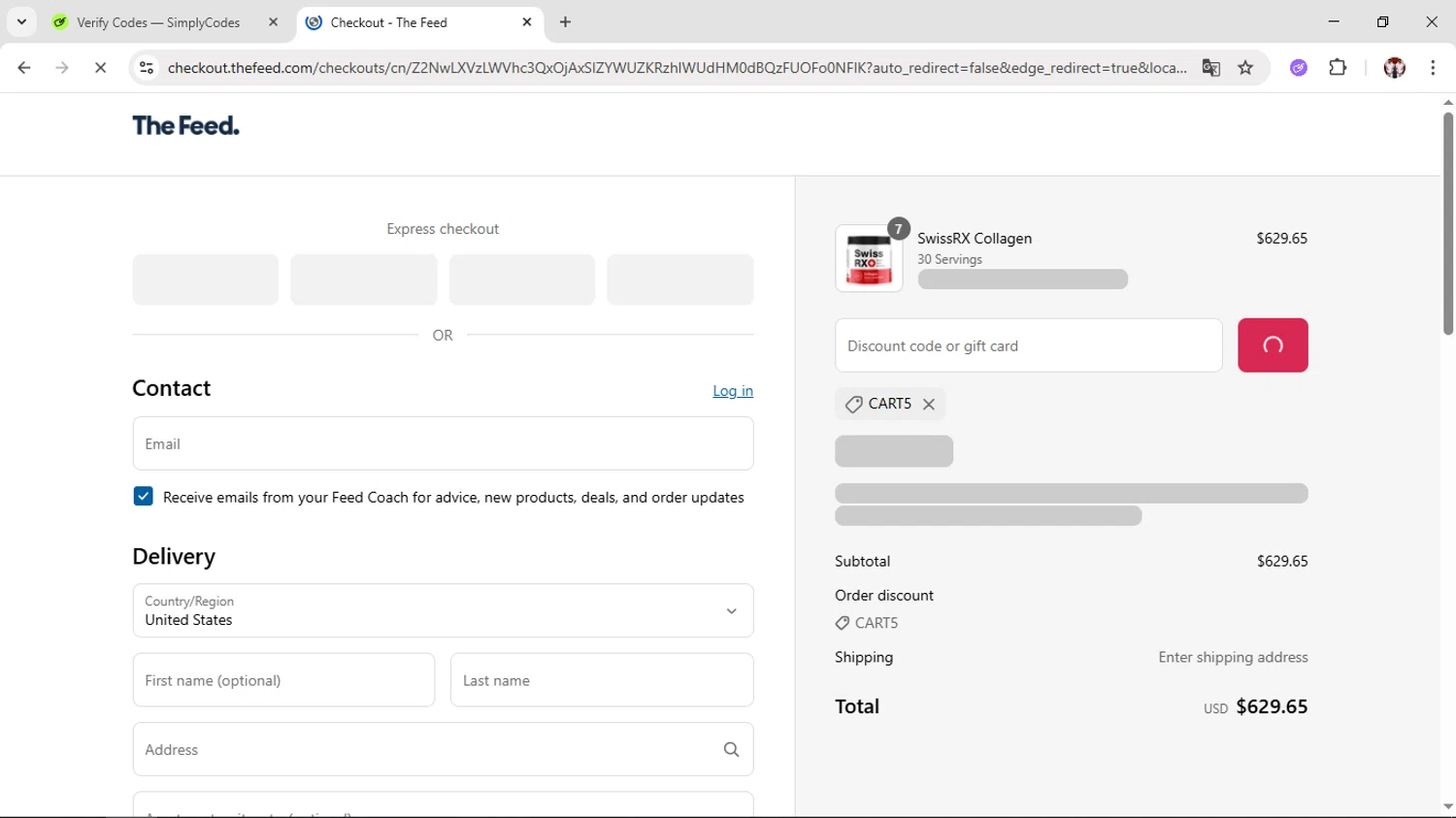Click the Address input field
The image size is (1456, 818).
[443, 749]
